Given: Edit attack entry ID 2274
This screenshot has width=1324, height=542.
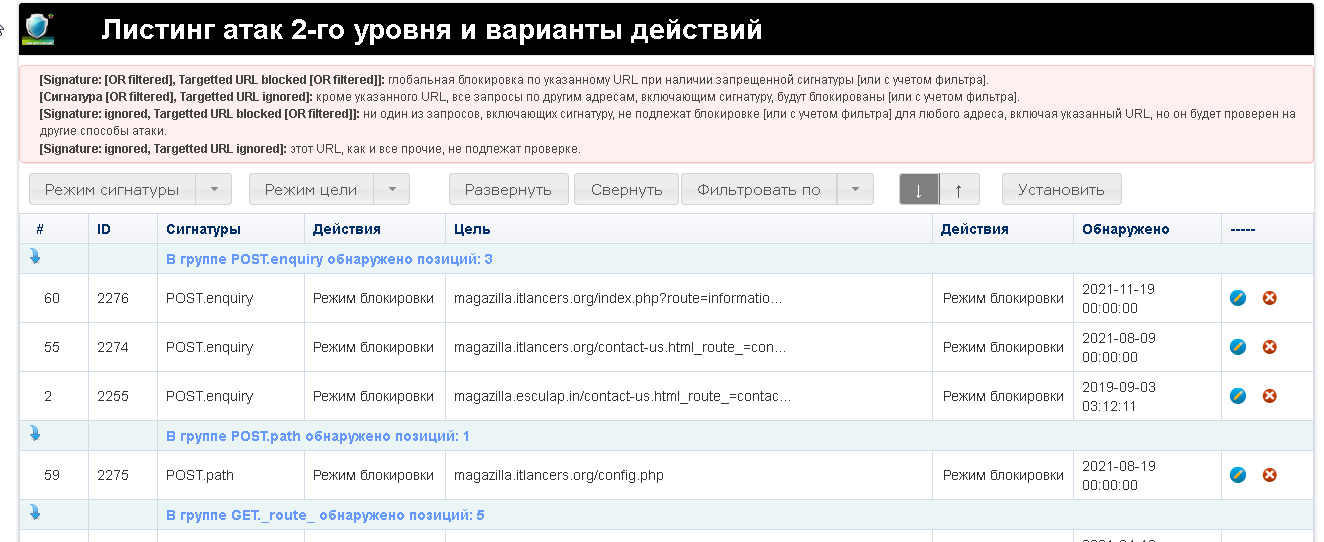Looking at the screenshot, I should (x=1238, y=347).
